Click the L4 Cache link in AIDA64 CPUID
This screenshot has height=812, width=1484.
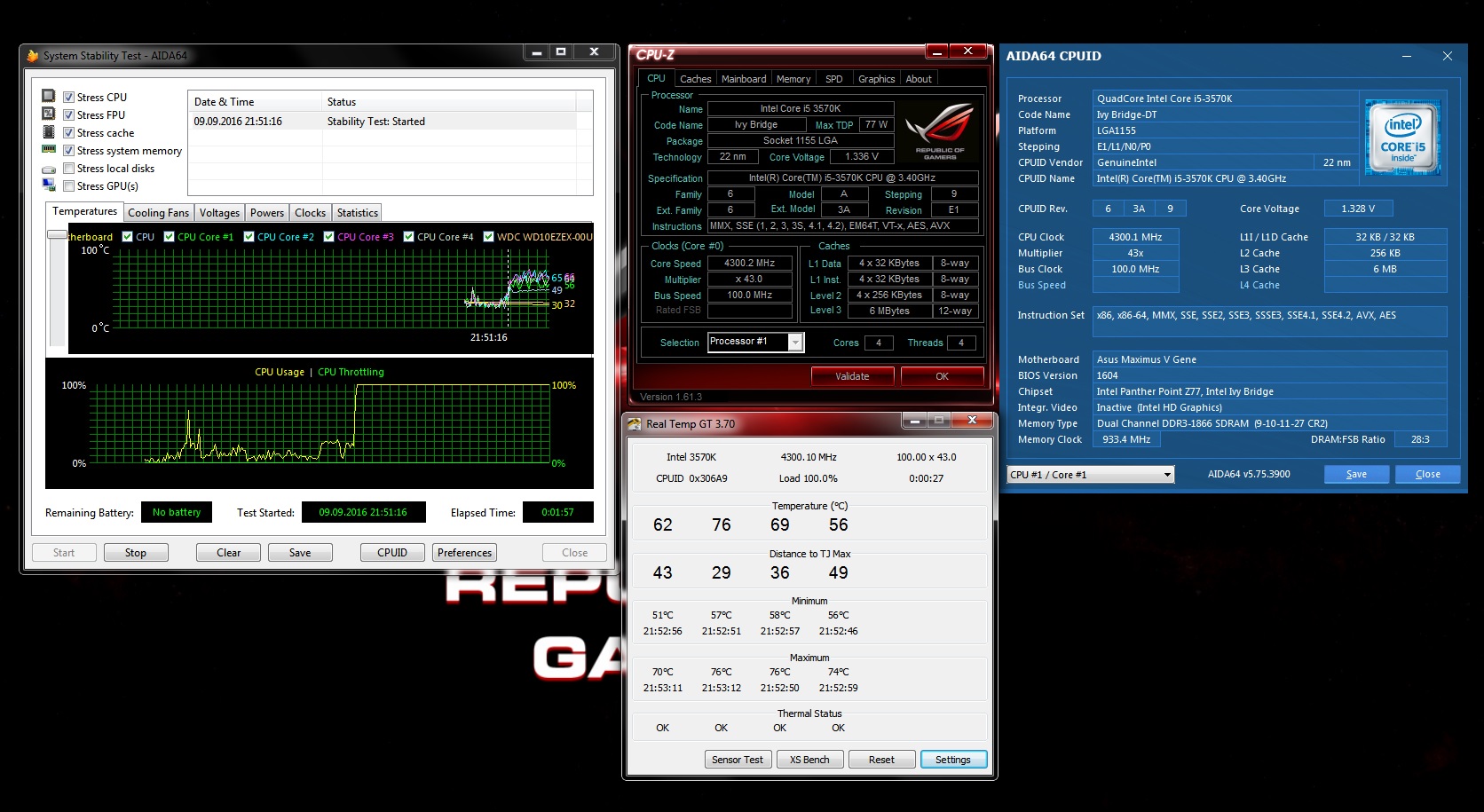(1259, 285)
